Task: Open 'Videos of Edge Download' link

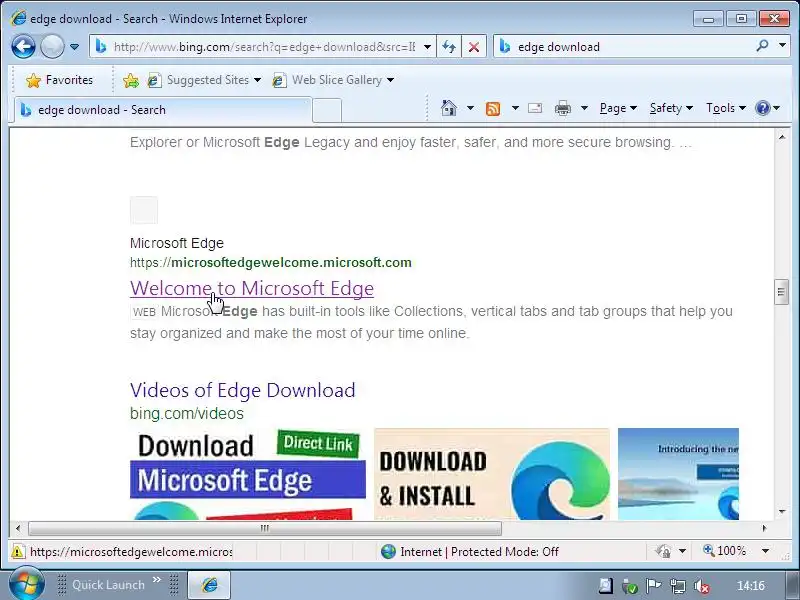Action: (x=242, y=390)
